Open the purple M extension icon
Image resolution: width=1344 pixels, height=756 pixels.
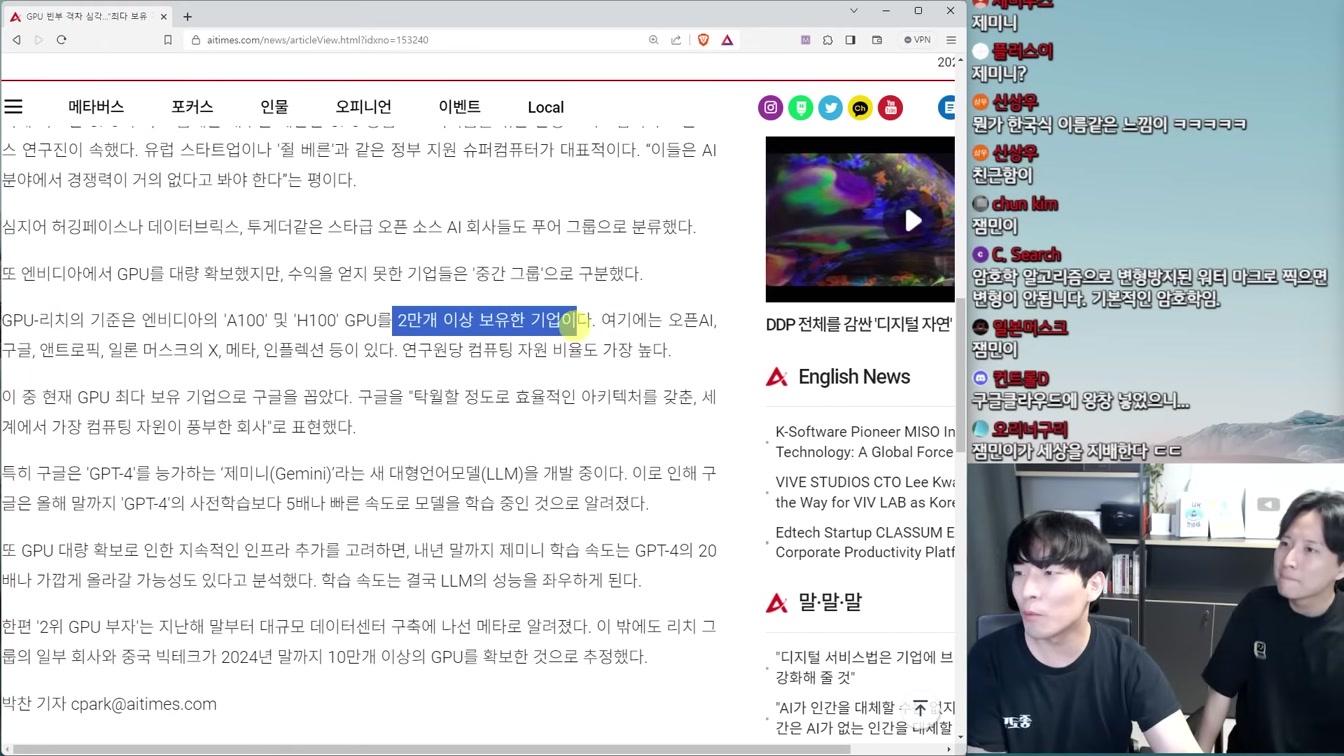[x=805, y=40]
